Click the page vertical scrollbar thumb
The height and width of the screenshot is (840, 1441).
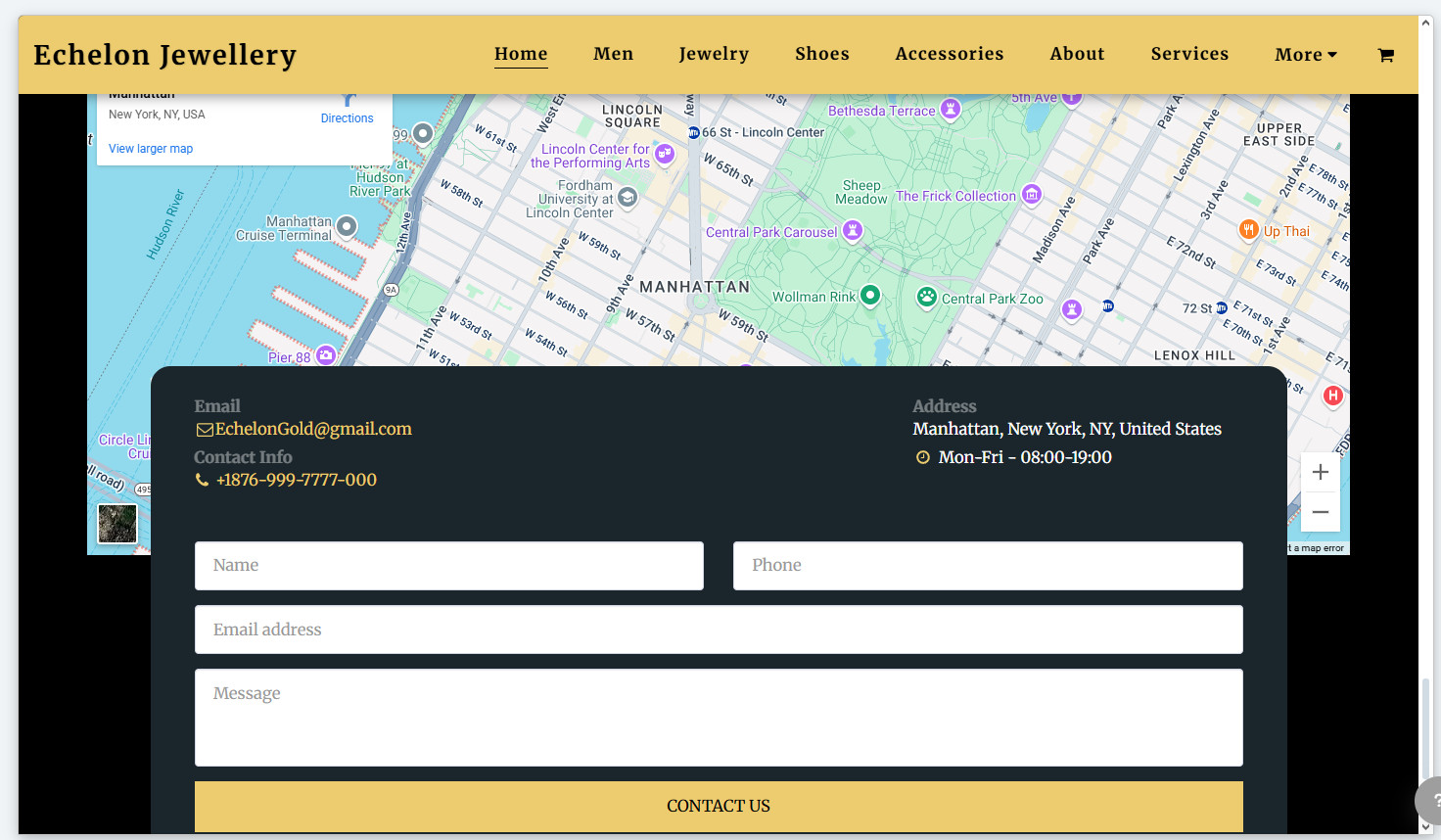click(x=1425, y=726)
